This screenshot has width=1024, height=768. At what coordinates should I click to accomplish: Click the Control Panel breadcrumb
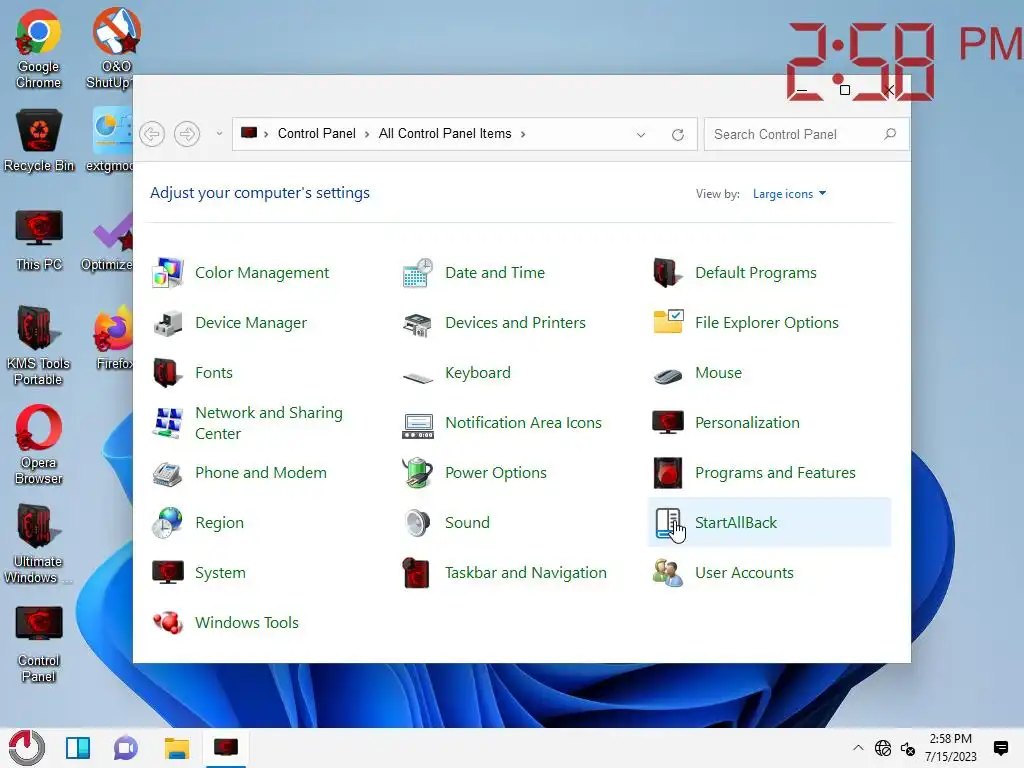pyautogui.click(x=317, y=134)
